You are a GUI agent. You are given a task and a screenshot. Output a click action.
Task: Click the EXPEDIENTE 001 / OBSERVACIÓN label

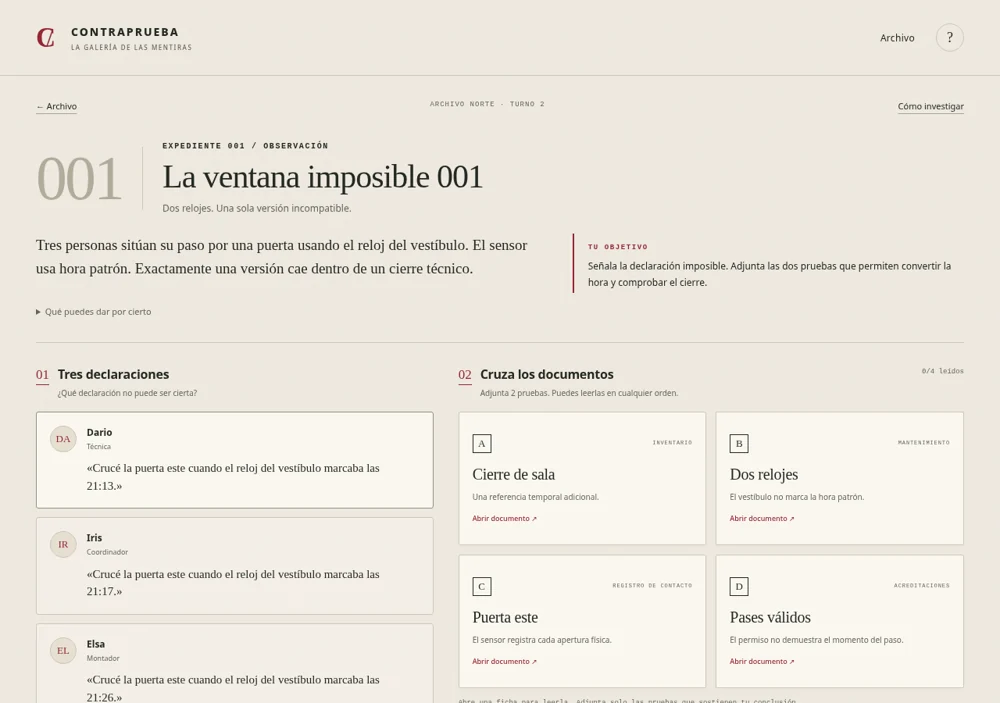point(245,146)
